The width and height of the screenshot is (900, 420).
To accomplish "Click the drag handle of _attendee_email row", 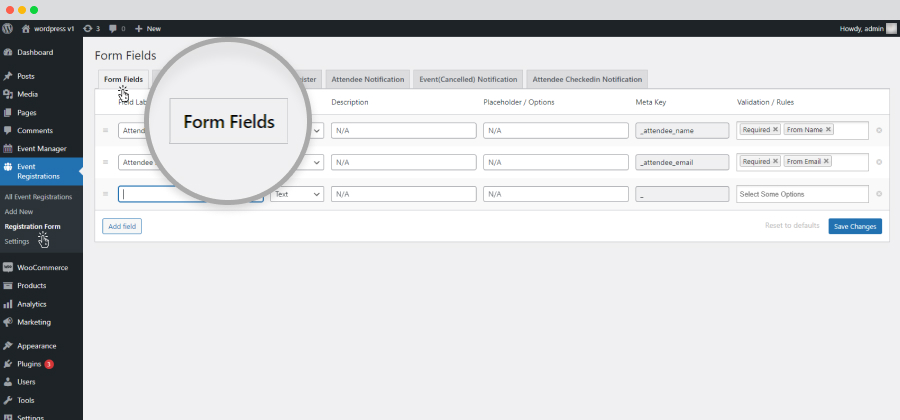I will click(106, 162).
